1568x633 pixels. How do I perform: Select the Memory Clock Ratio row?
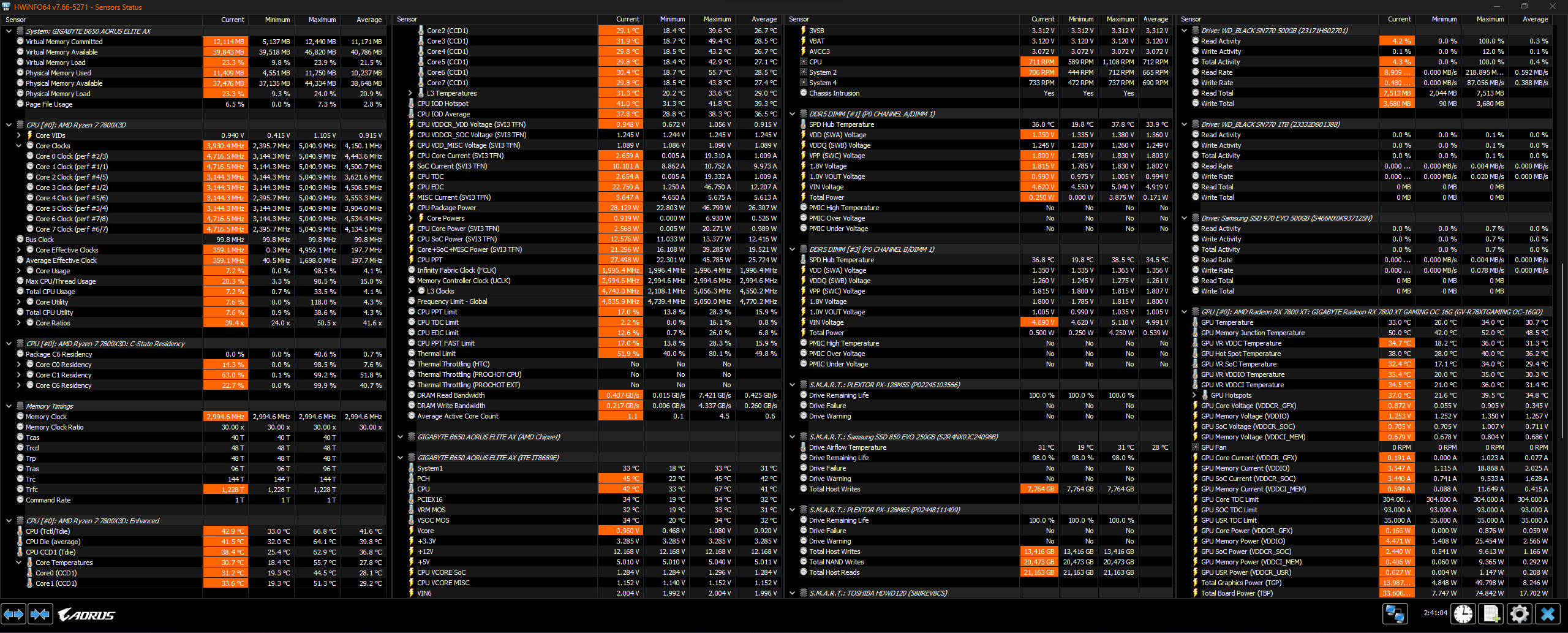[x=194, y=427]
